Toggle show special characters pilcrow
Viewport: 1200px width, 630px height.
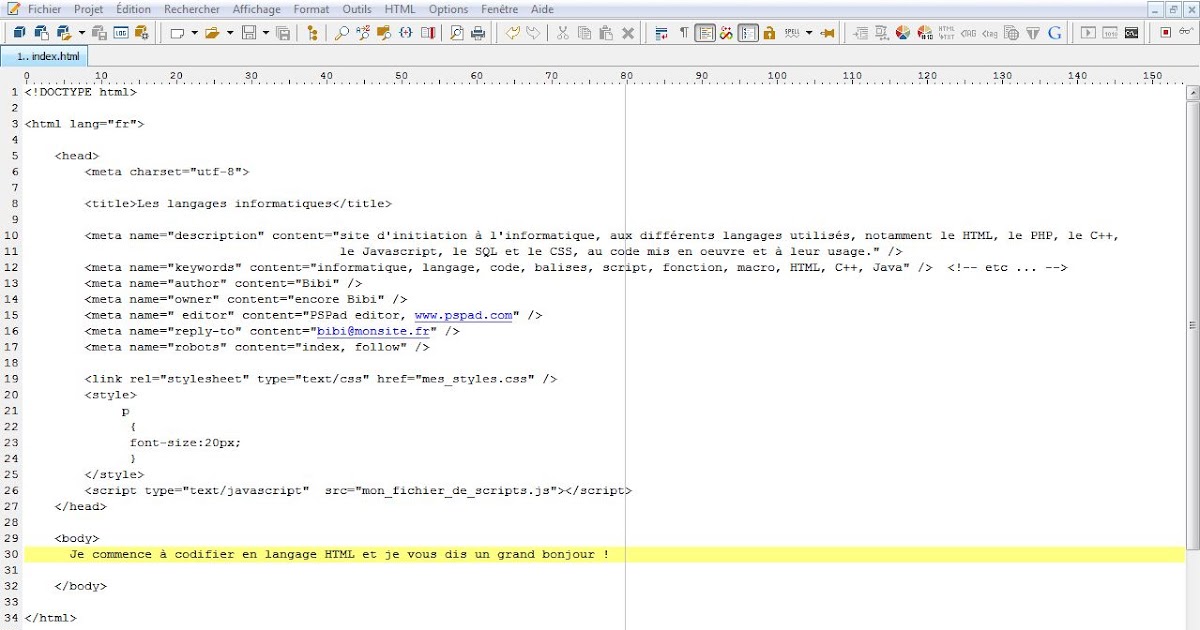(684, 33)
